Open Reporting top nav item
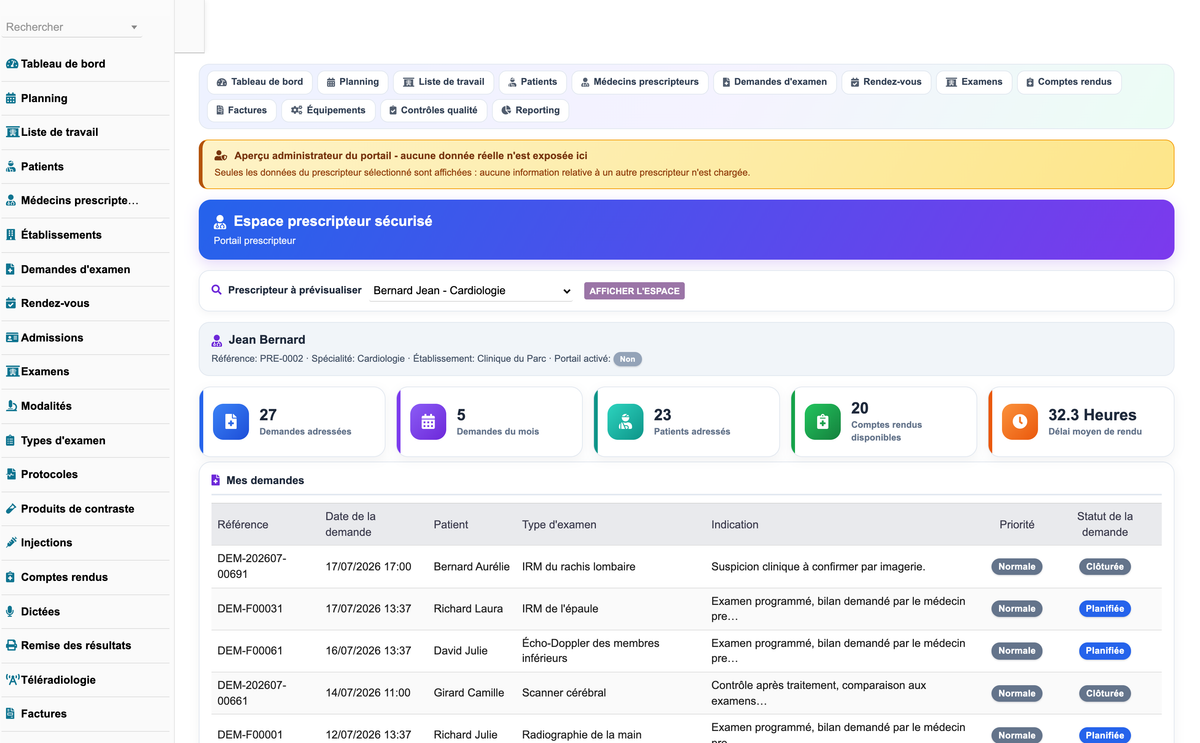 coord(530,110)
